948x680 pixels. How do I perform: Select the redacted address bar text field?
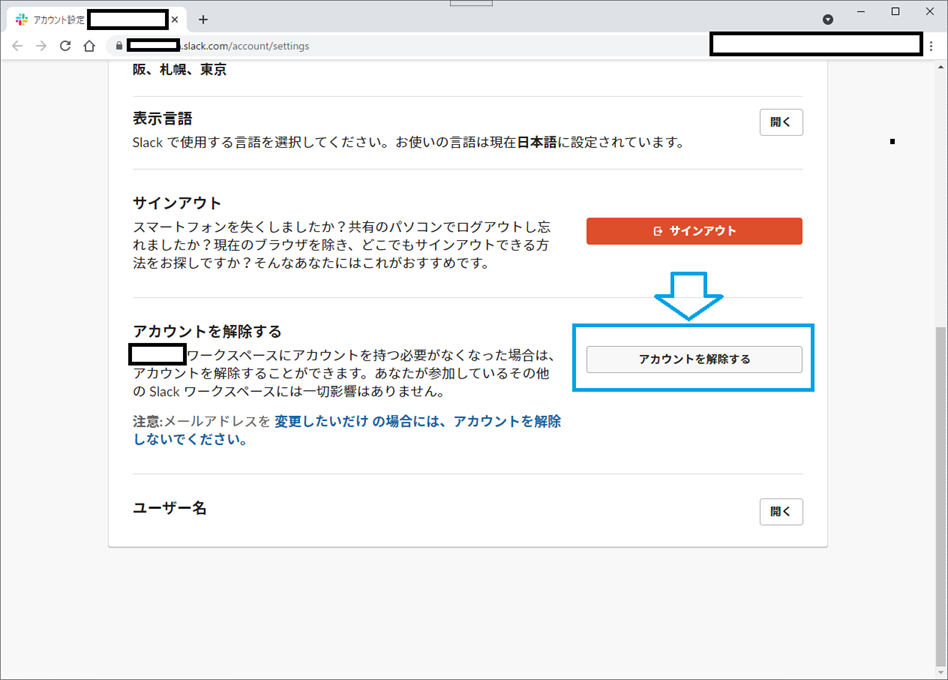click(x=816, y=44)
